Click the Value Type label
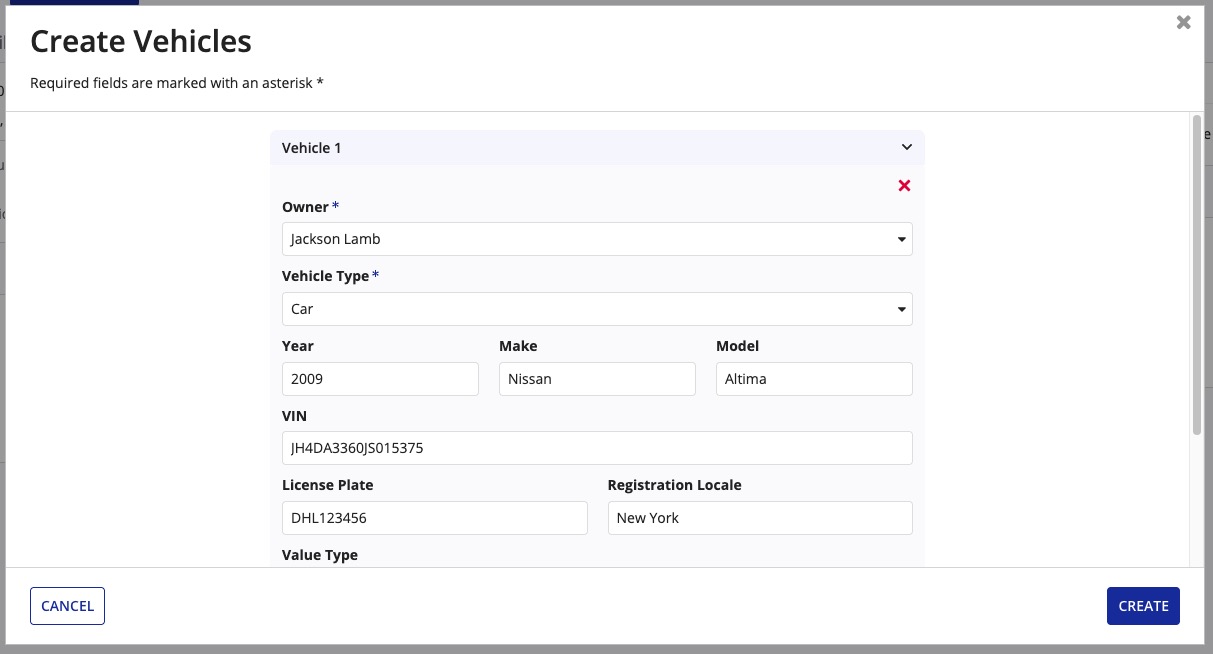The height and width of the screenshot is (654, 1213). point(320,555)
